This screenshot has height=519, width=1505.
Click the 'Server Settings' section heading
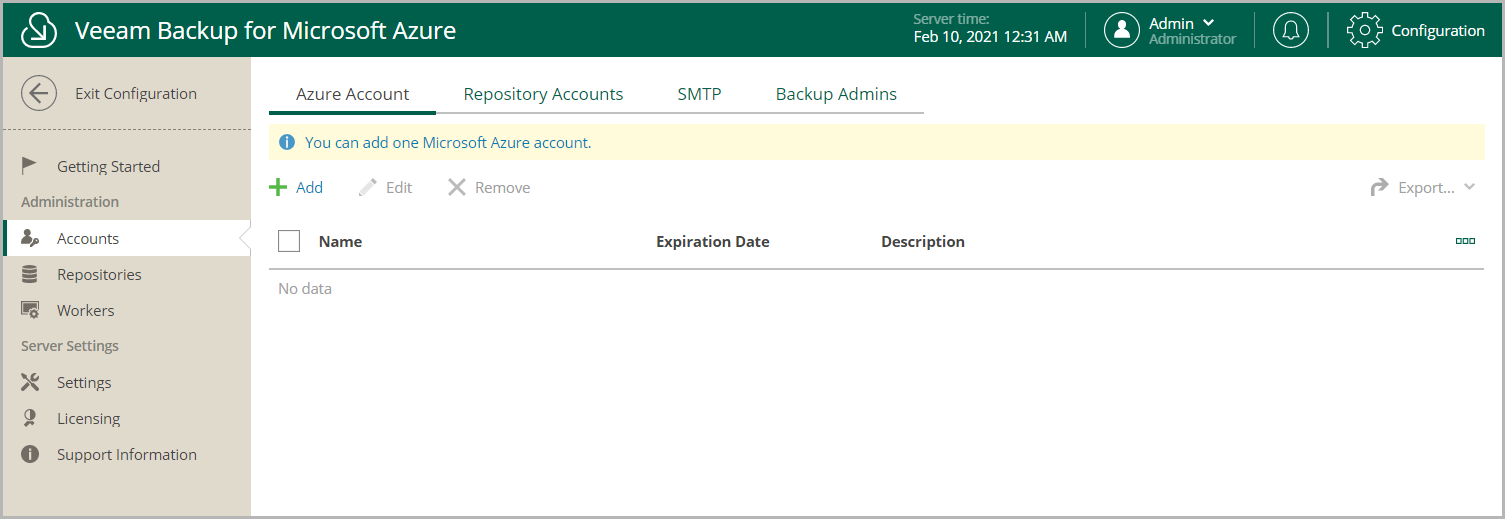coord(70,346)
